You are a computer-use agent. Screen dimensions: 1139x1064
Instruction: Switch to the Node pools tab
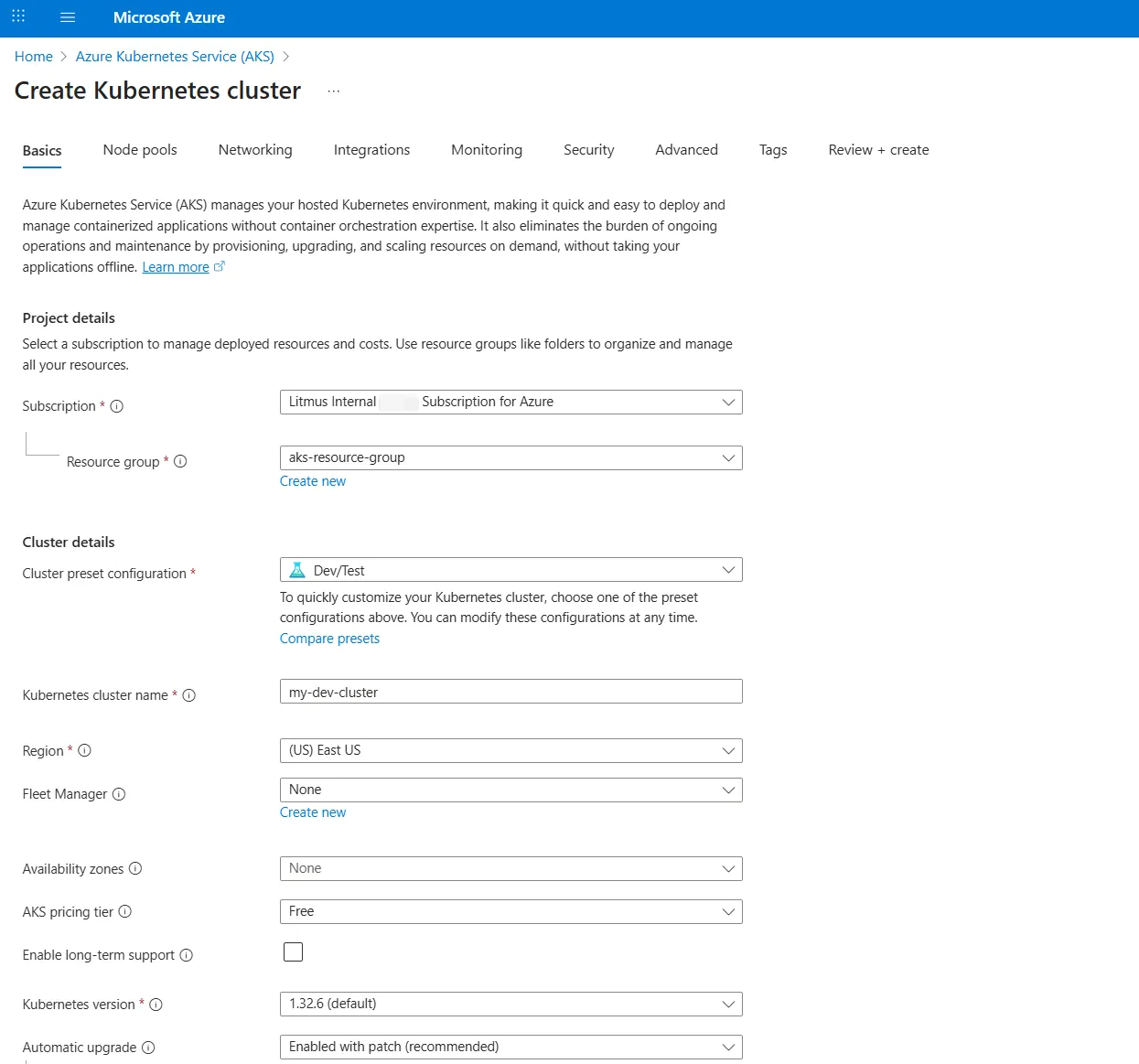pos(140,150)
